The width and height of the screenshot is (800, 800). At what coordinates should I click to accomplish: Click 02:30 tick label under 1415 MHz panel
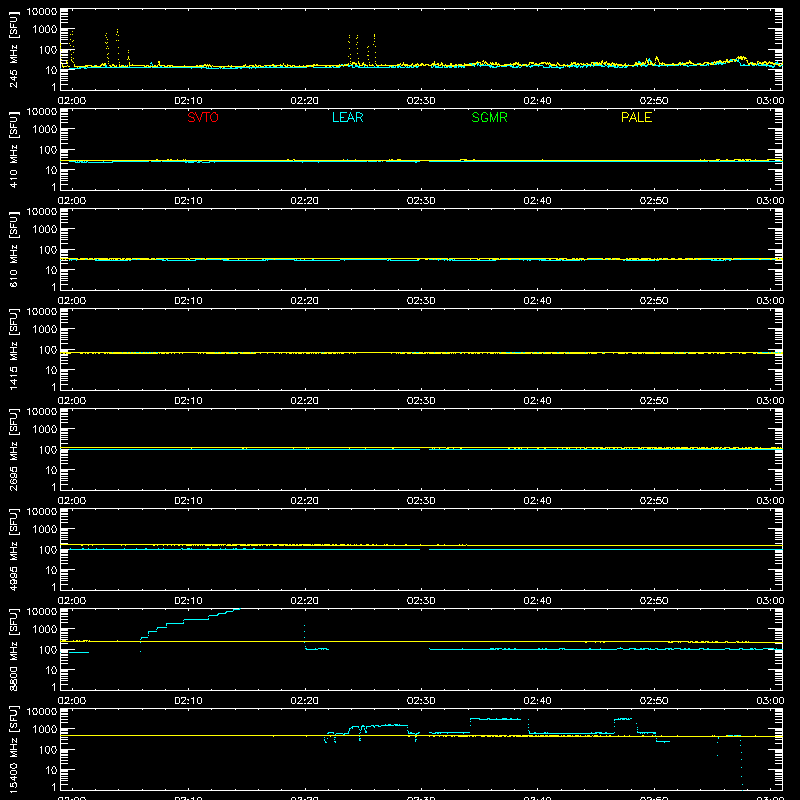421,401
